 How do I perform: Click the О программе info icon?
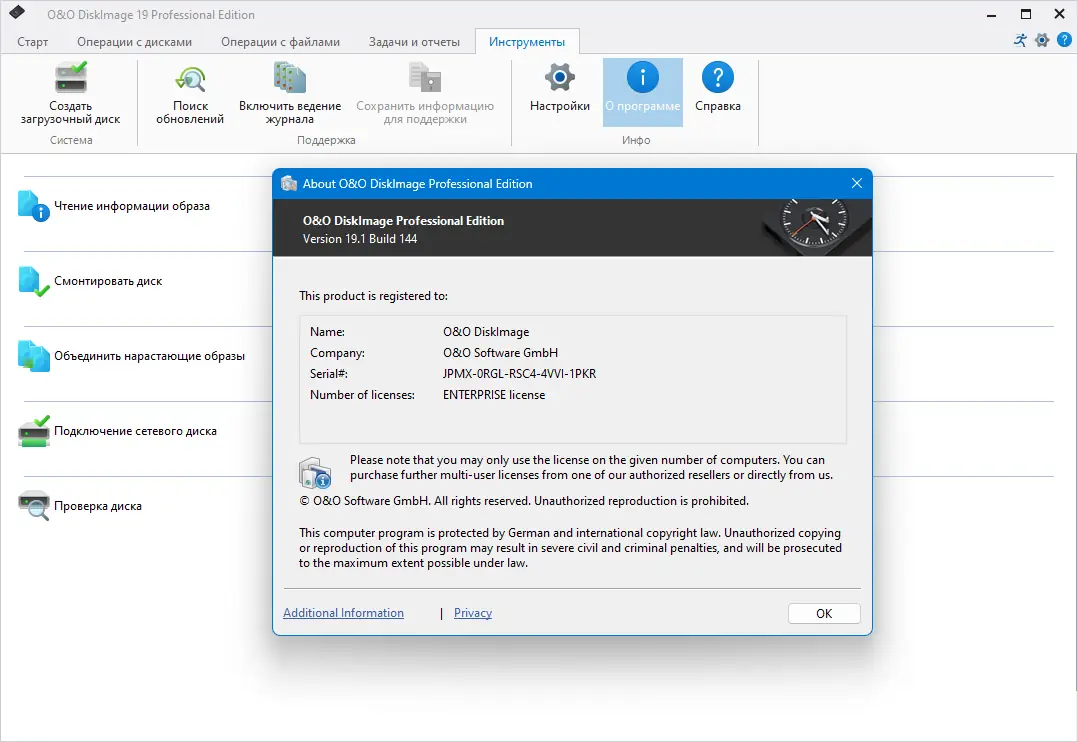pyautogui.click(x=643, y=77)
